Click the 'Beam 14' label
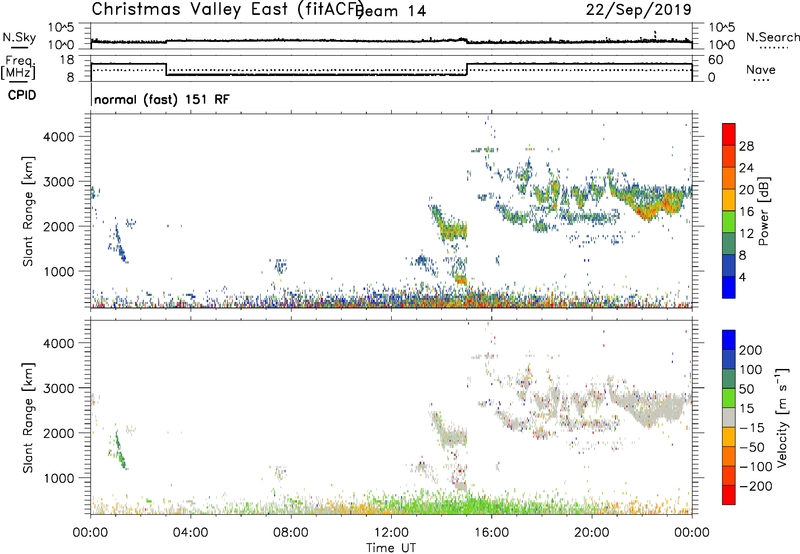 point(392,11)
